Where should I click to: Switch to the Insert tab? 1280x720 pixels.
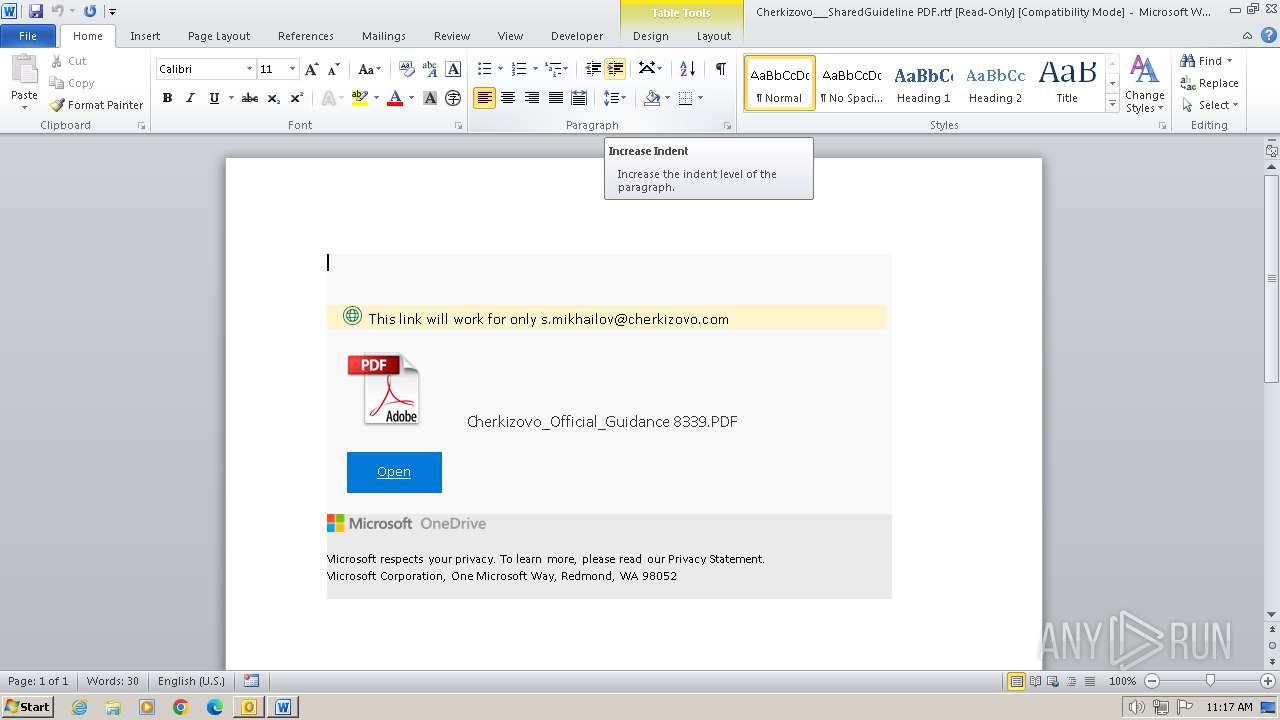tap(145, 35)
